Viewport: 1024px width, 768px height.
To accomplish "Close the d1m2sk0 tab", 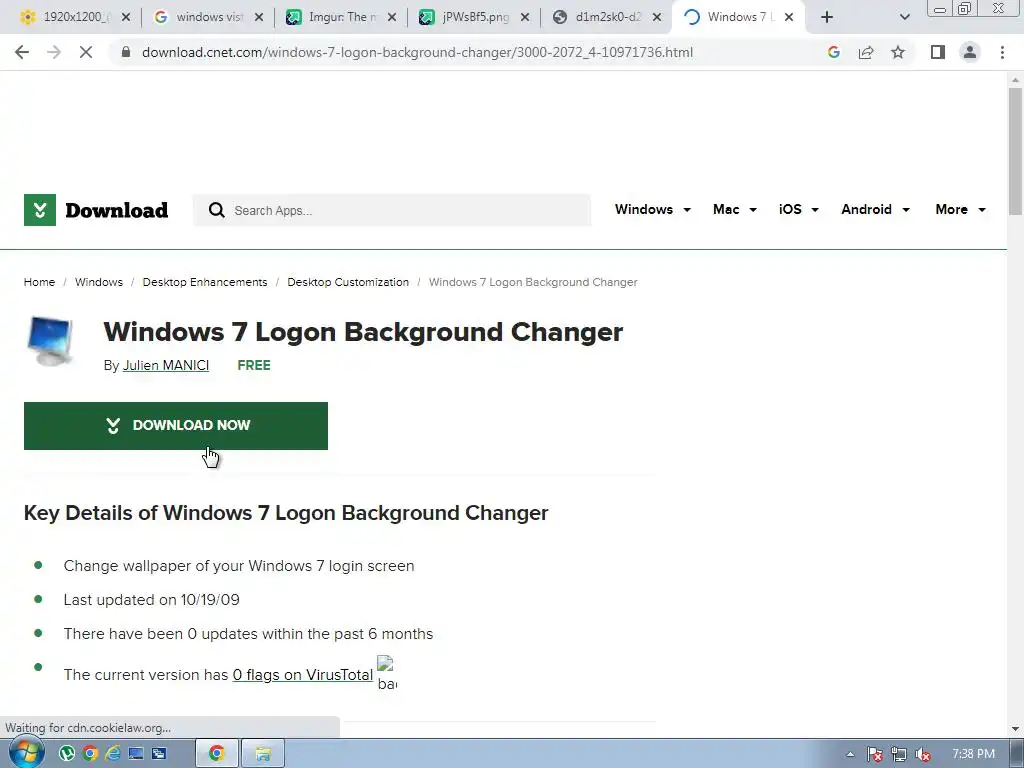I will [x=658, y=18].
